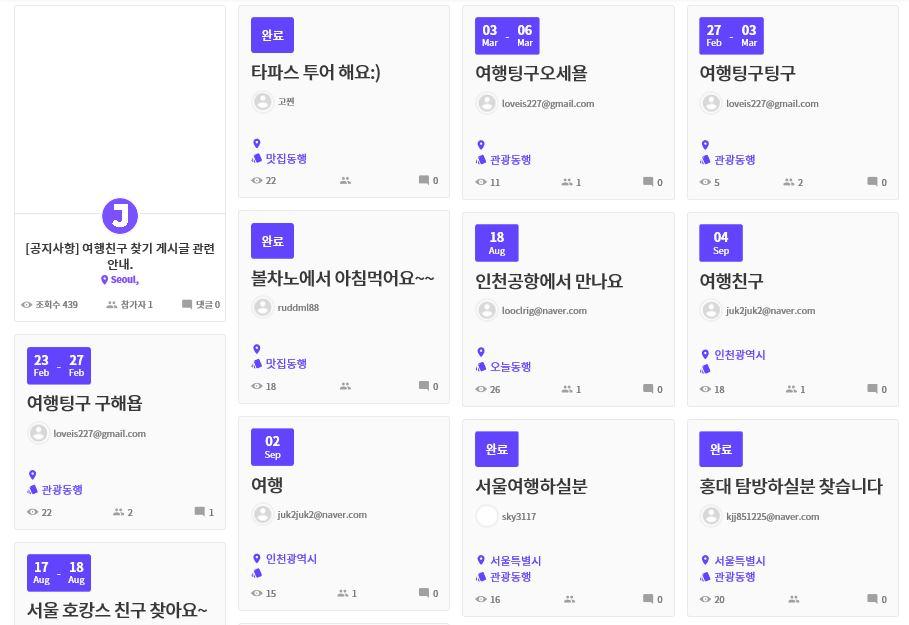This screenshot has height=625, width=909.
Task: Click the 04 Sep date badge
Action: click(x=721, y=243)
